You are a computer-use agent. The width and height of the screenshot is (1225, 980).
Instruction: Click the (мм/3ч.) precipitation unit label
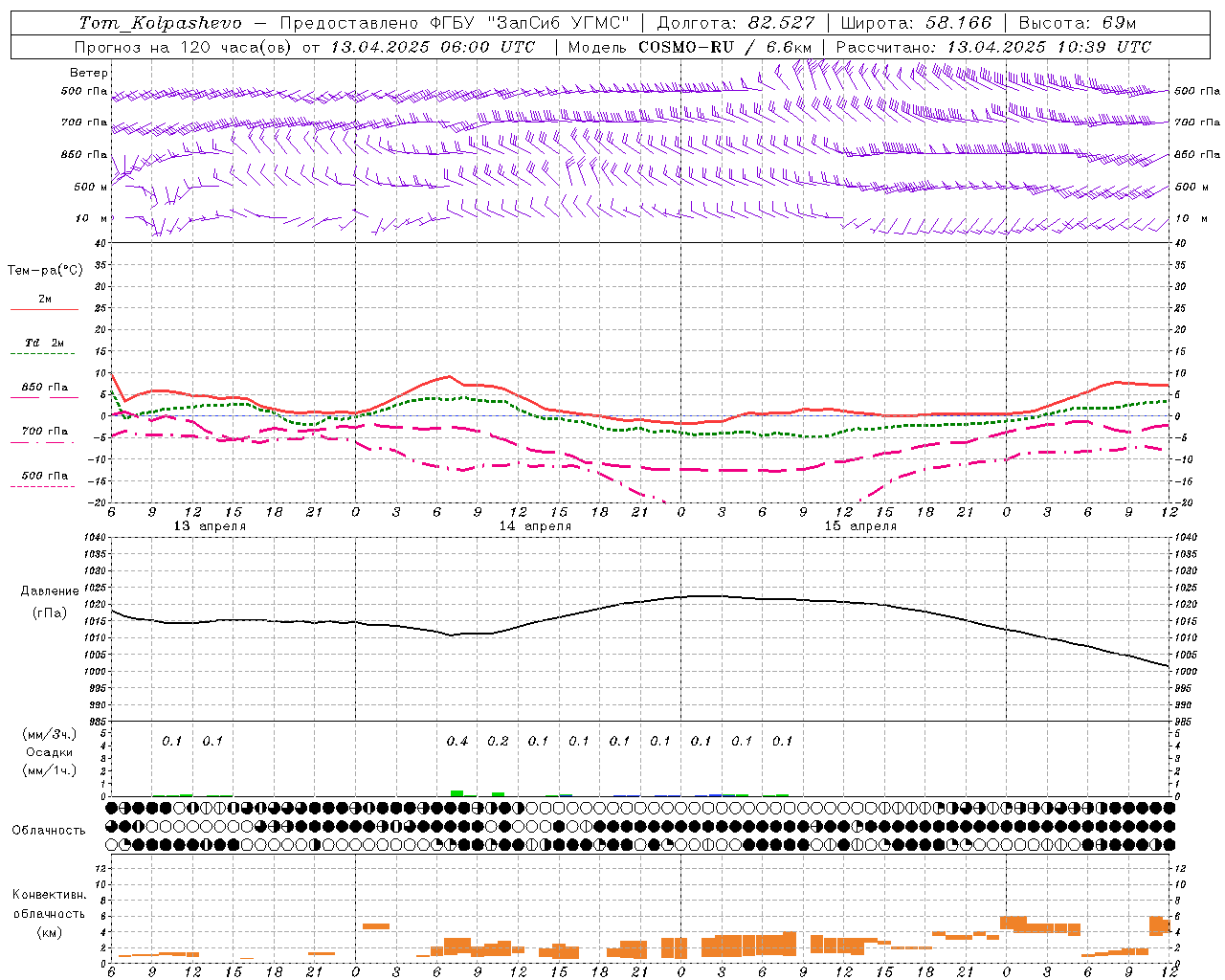point(50,734)
